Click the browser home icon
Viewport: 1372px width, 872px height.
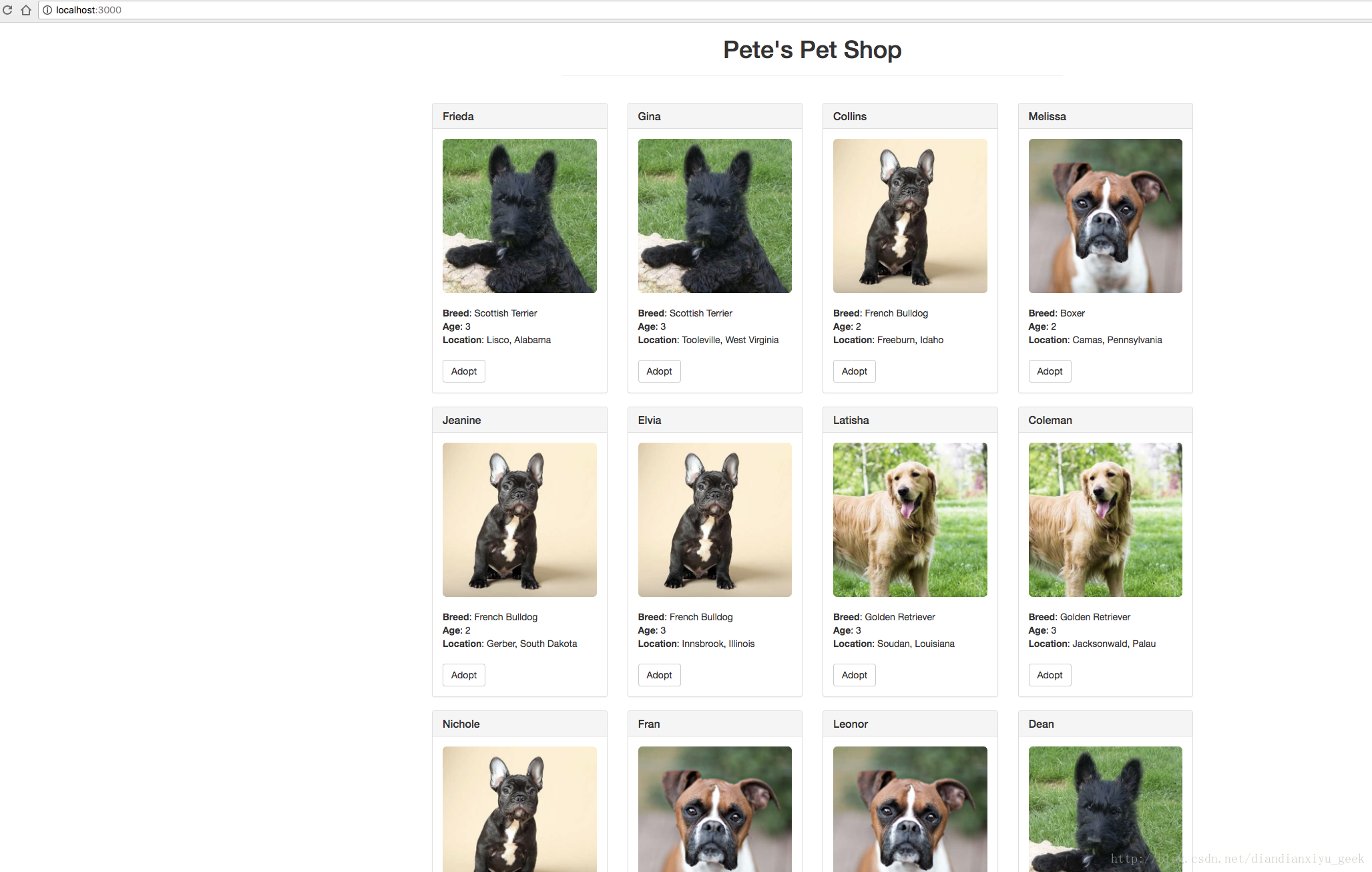pyautogui.click(x=26, y=10)
